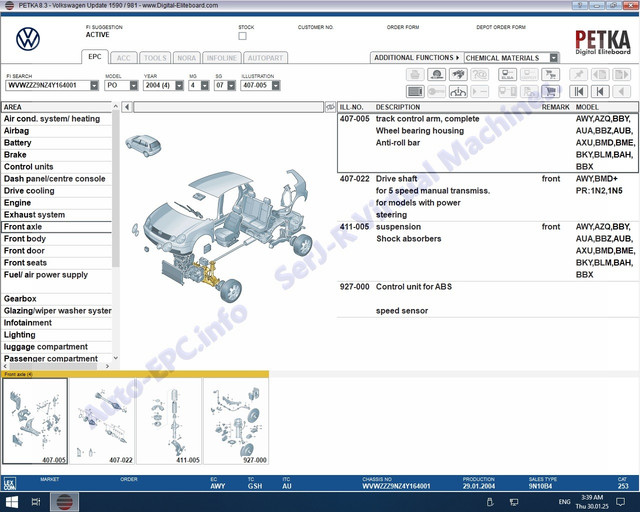Click the PETKA app taskbar icon
Screen dimensions: 640x512
[64, 502]
